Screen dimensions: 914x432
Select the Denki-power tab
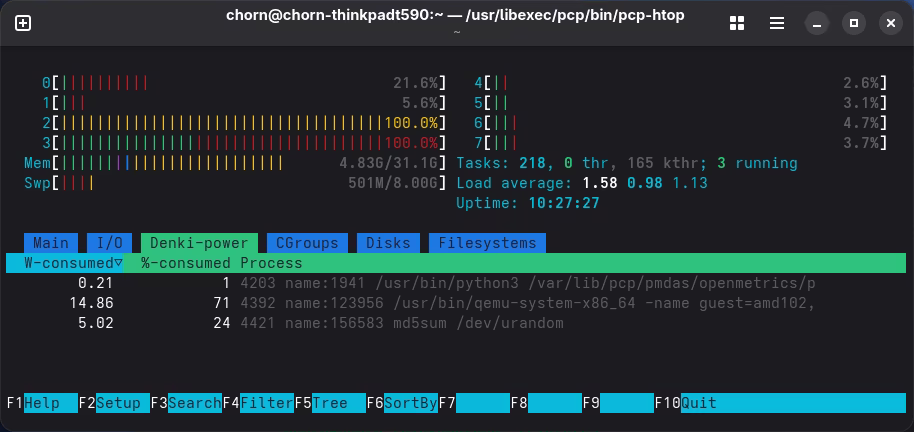tap(199, 243)
